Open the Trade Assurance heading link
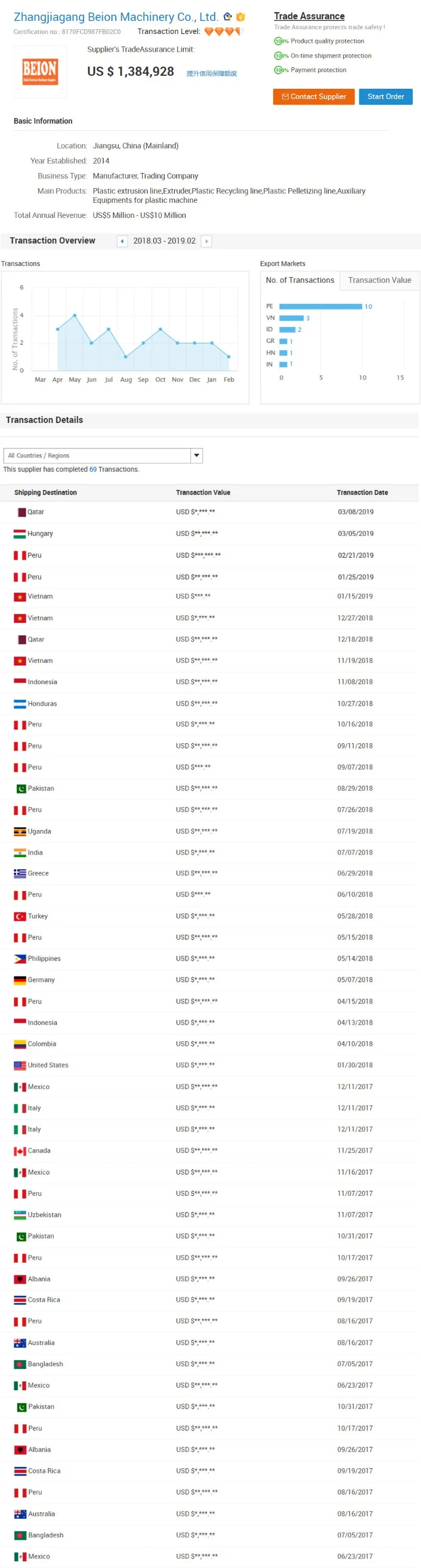Screen dimensions: 421x1568 [x=309, y=16]
